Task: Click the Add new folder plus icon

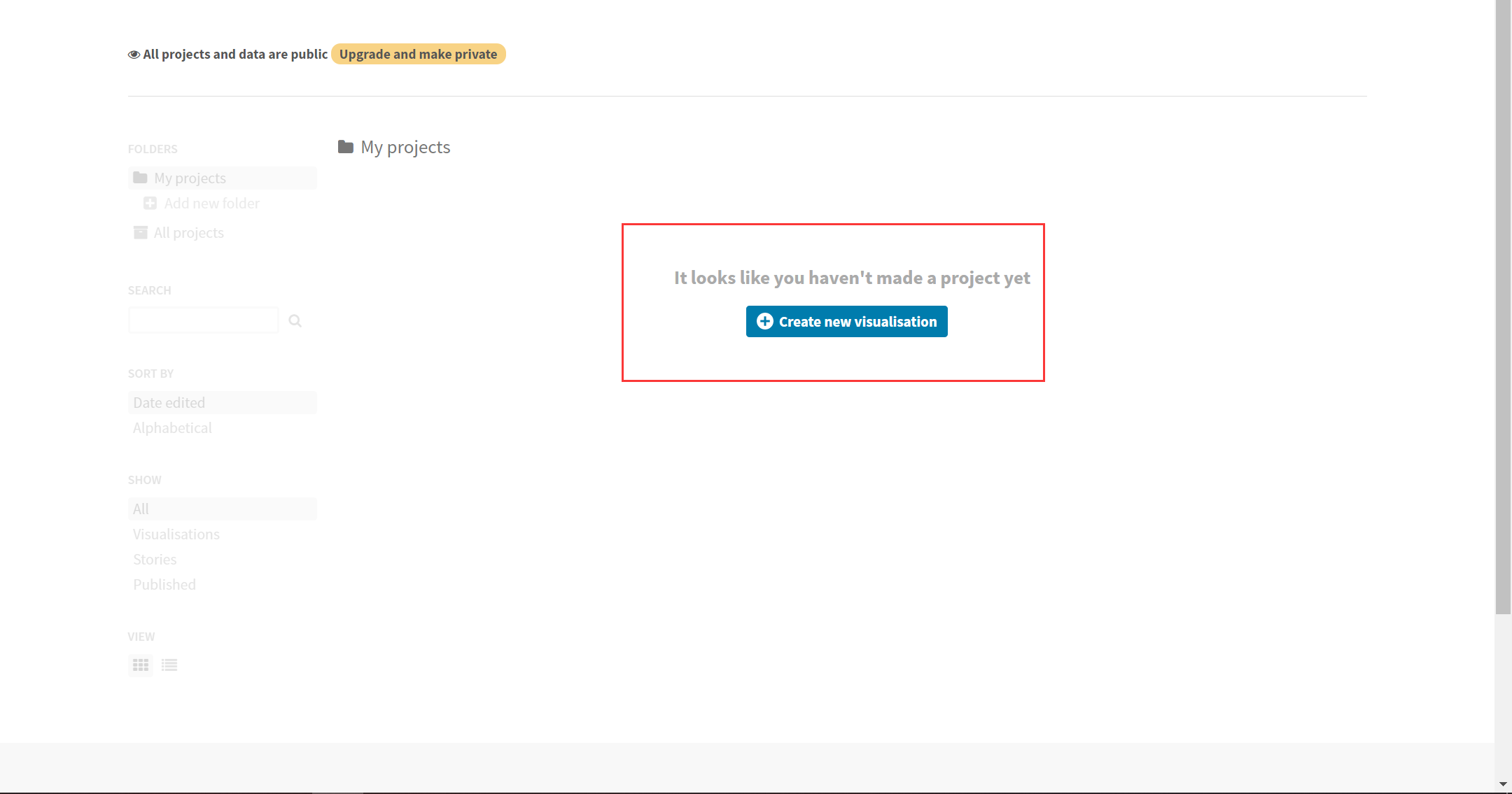Action: [150, 204]
